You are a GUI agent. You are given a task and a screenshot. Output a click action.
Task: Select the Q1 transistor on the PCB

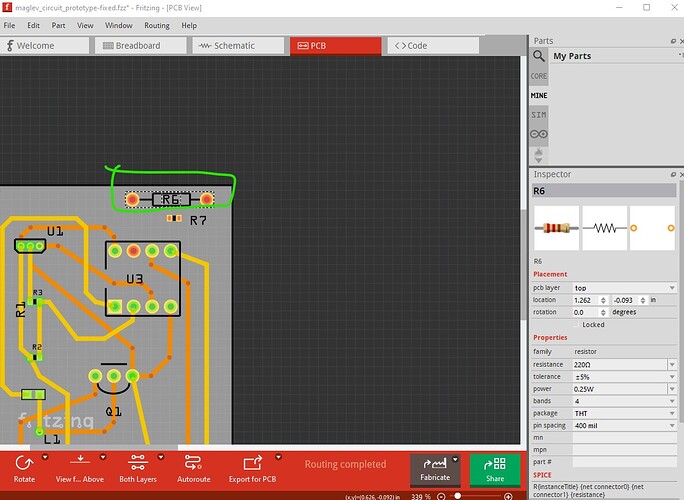[113, 380]
